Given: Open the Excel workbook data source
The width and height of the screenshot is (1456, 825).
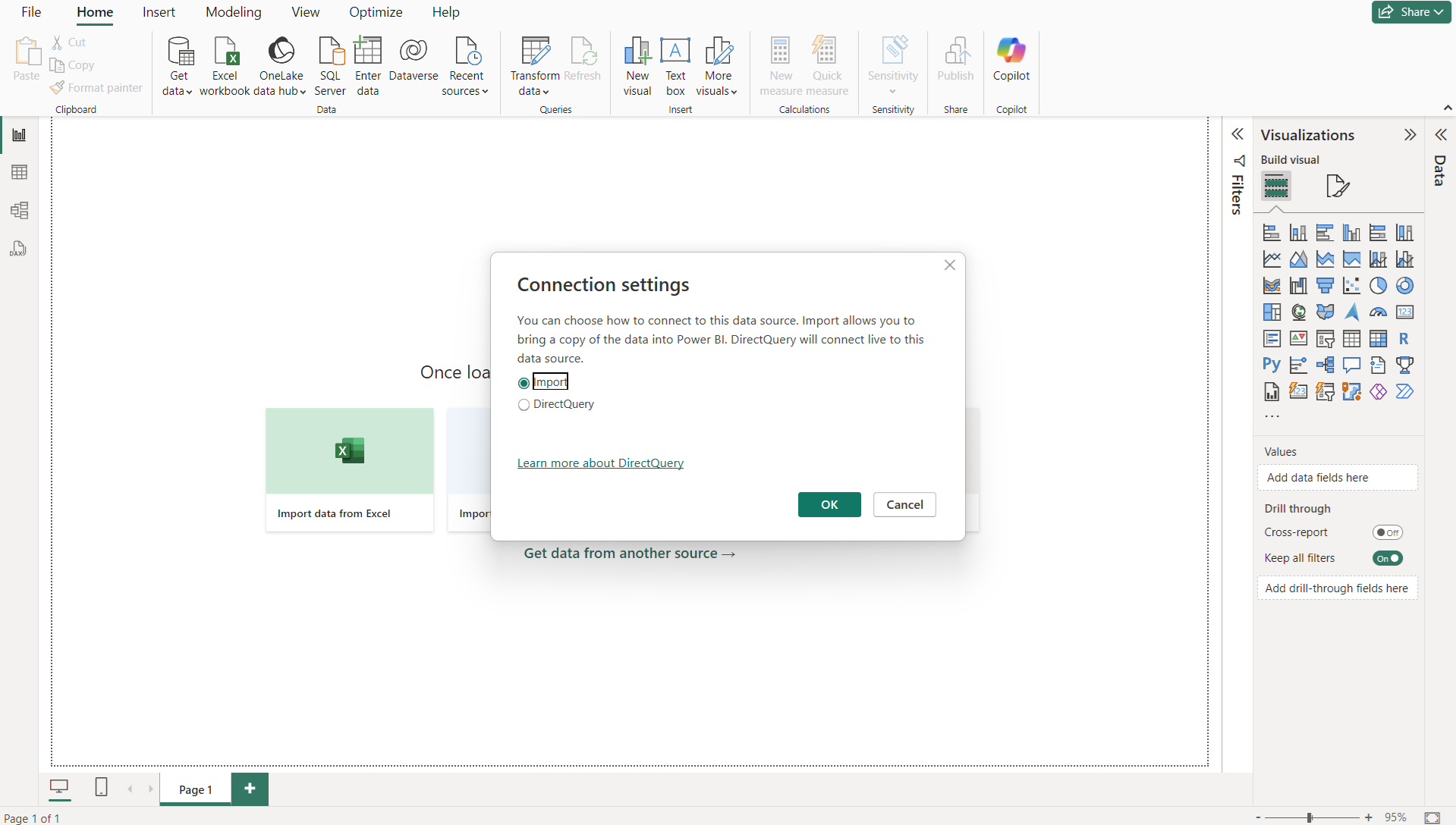Looking at the screenshot, I should coord(225,67).
